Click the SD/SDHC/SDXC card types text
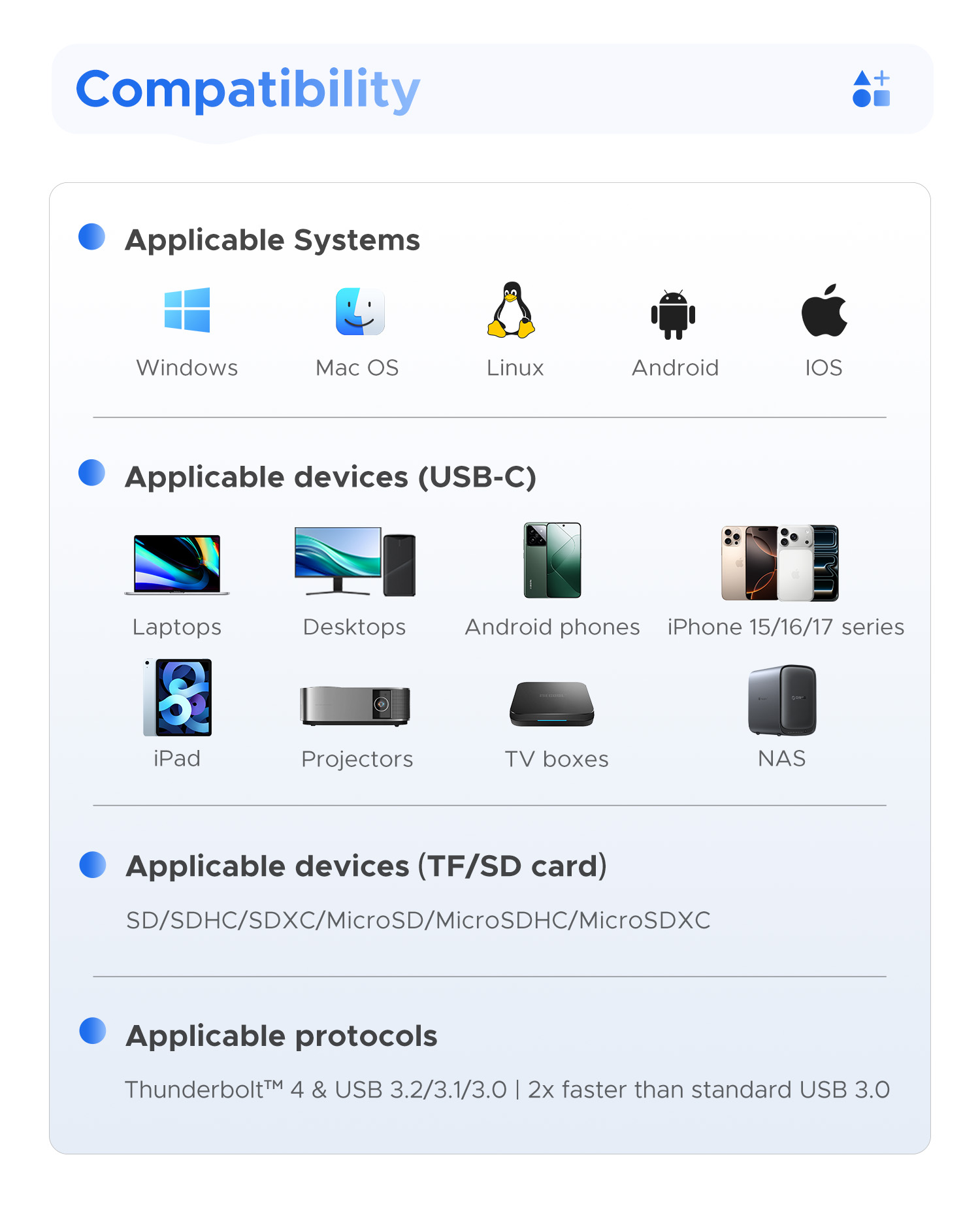980x1206 pixels. pyautogui.click(x=418, y=921)
